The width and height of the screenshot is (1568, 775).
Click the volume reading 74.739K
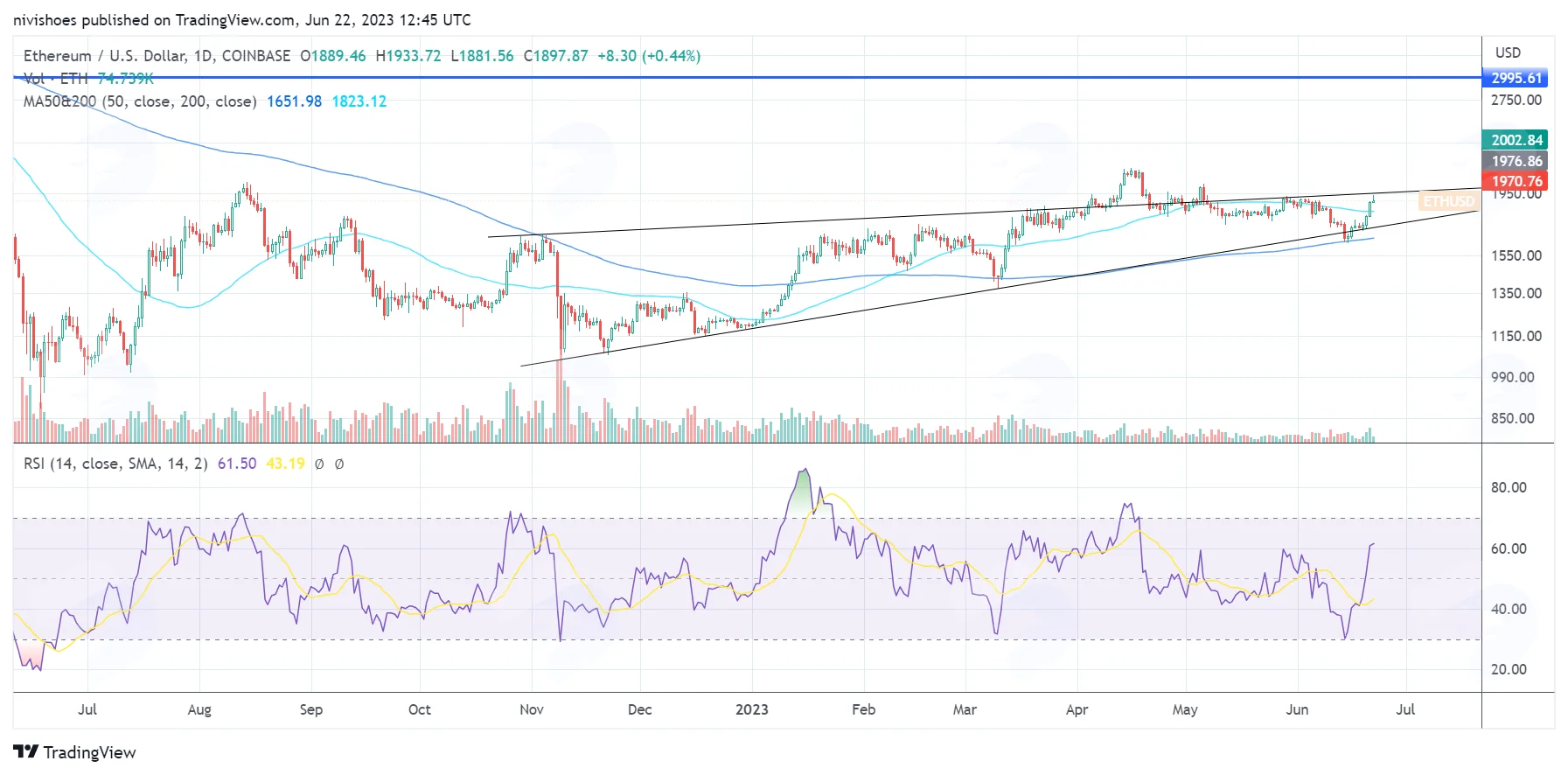coord(126,79)
